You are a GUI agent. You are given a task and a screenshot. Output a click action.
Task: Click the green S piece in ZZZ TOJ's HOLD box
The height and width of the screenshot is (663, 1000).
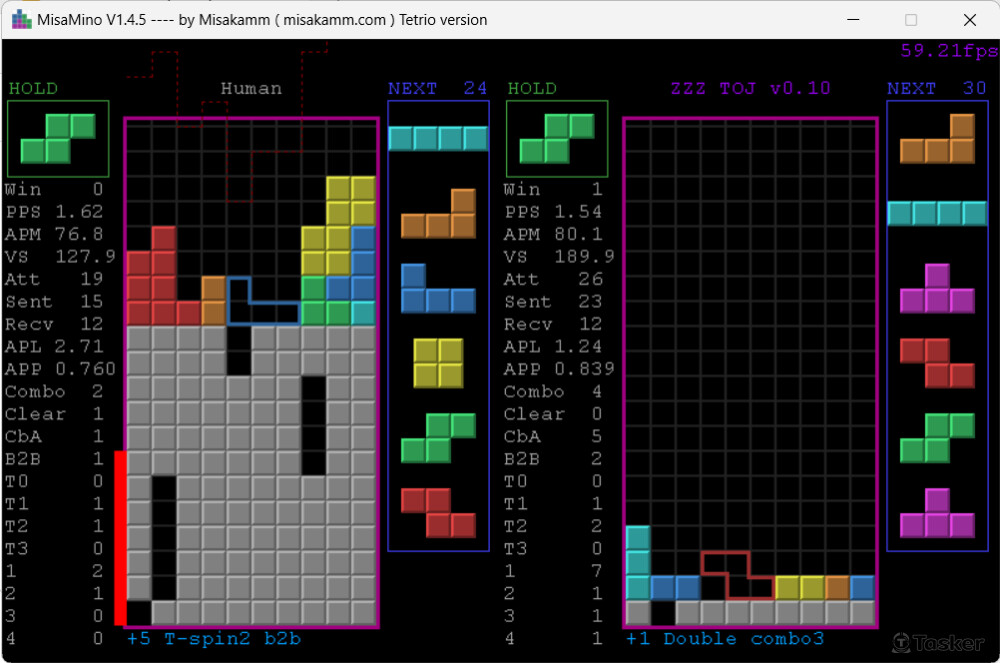pyautogui.click(x=556, y=138)
